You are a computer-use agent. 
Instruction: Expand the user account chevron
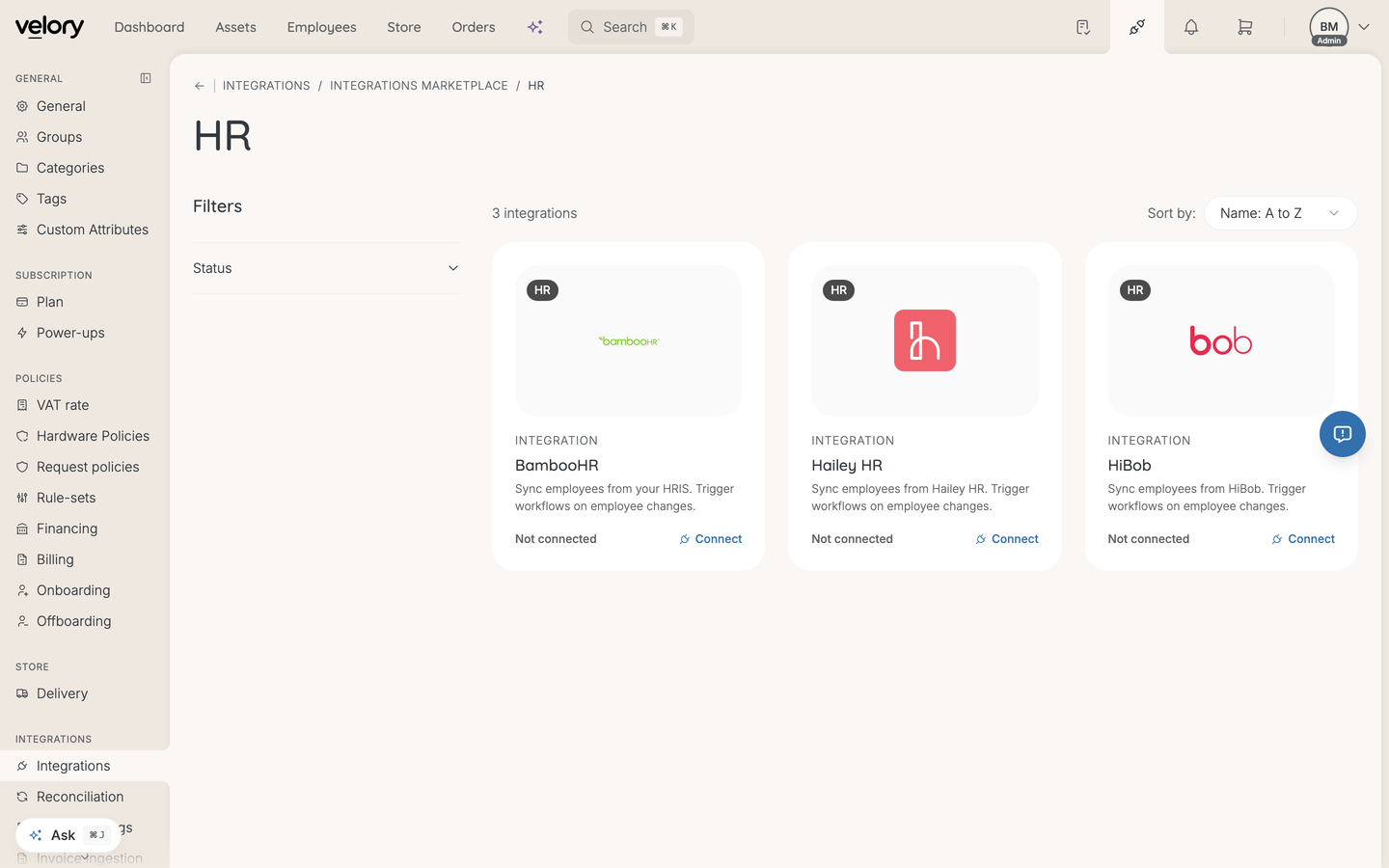click(1364, 27)
